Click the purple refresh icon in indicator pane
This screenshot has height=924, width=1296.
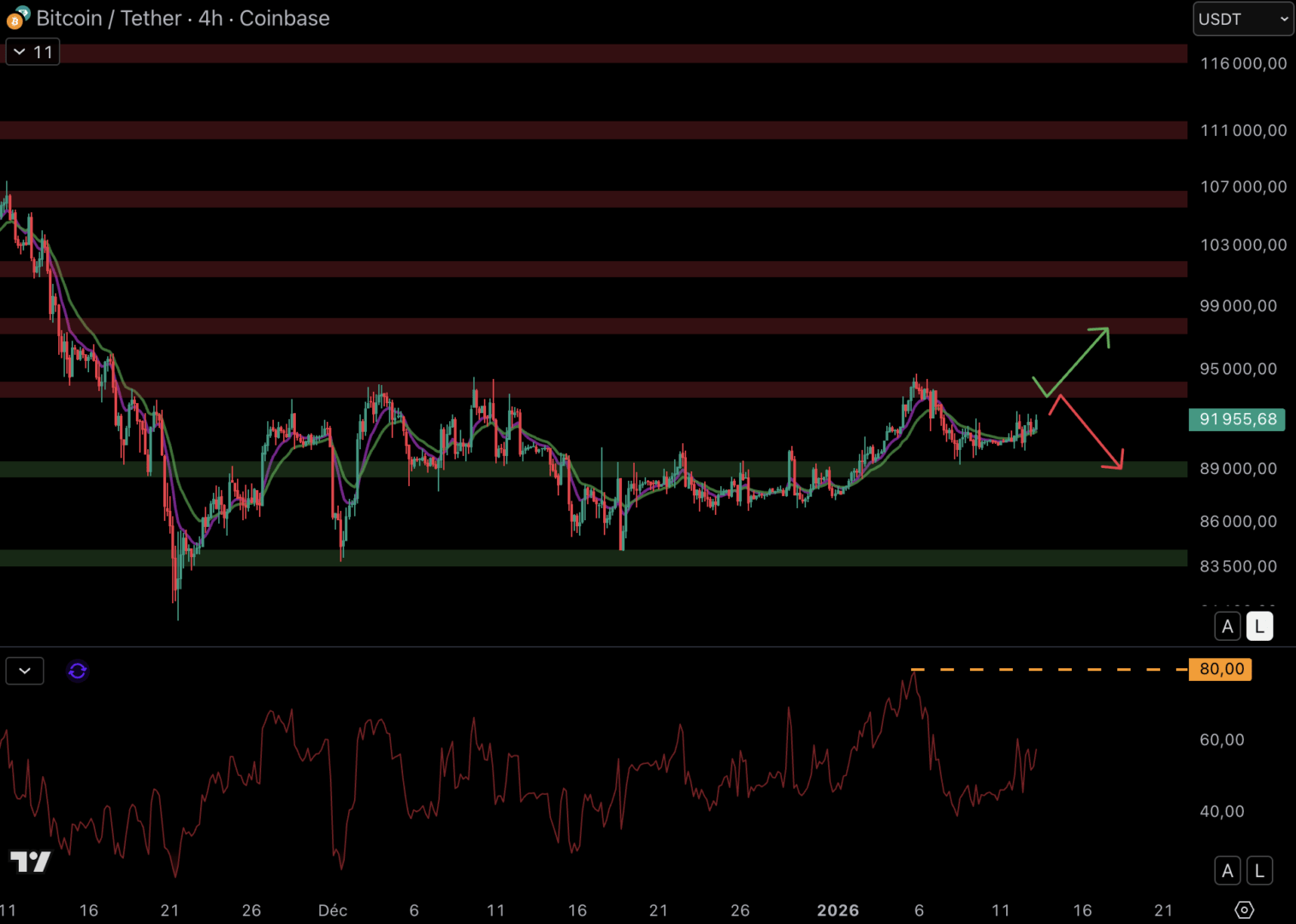click(77, 671)
